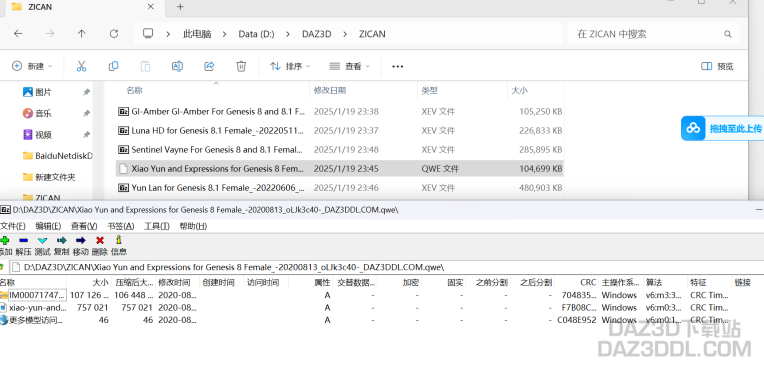Viewport: 764px width, 370px height.
Task: Click the Copy icon in Explorer toolbar
Action: coord(113,66)
